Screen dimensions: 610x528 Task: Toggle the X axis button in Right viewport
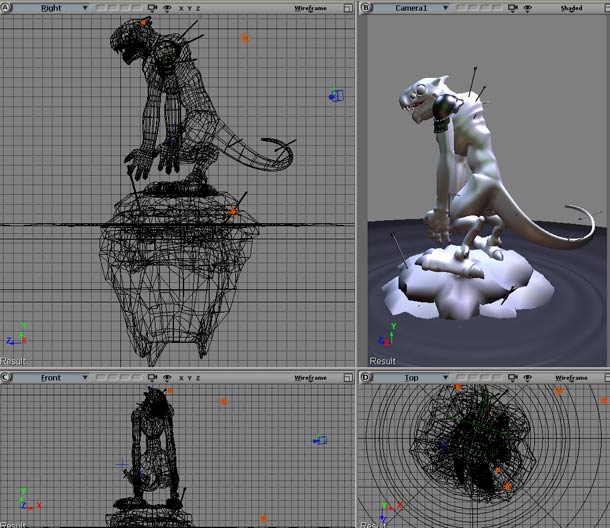point(181,8)
